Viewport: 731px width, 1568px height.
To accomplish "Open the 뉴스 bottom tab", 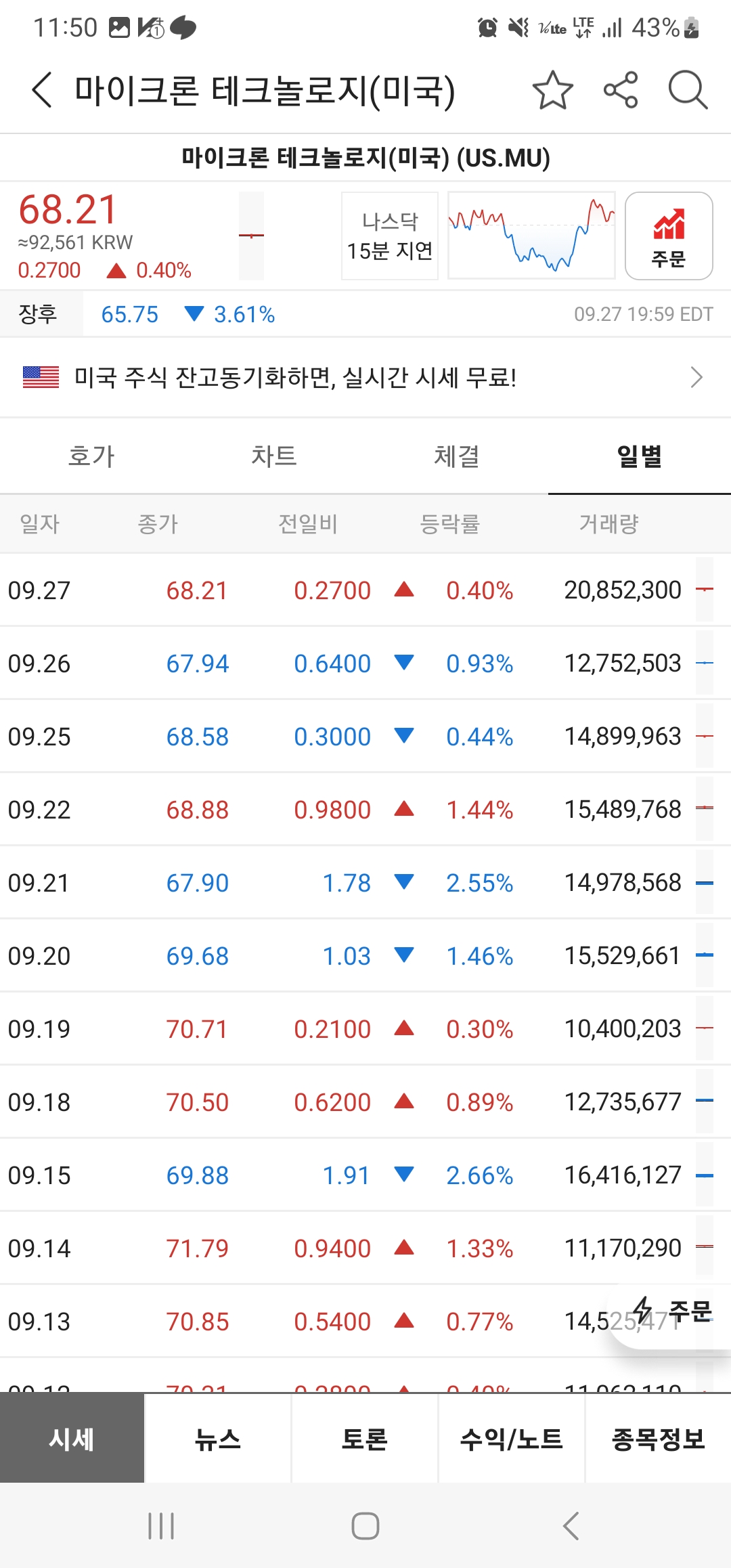I will 218,1439.
